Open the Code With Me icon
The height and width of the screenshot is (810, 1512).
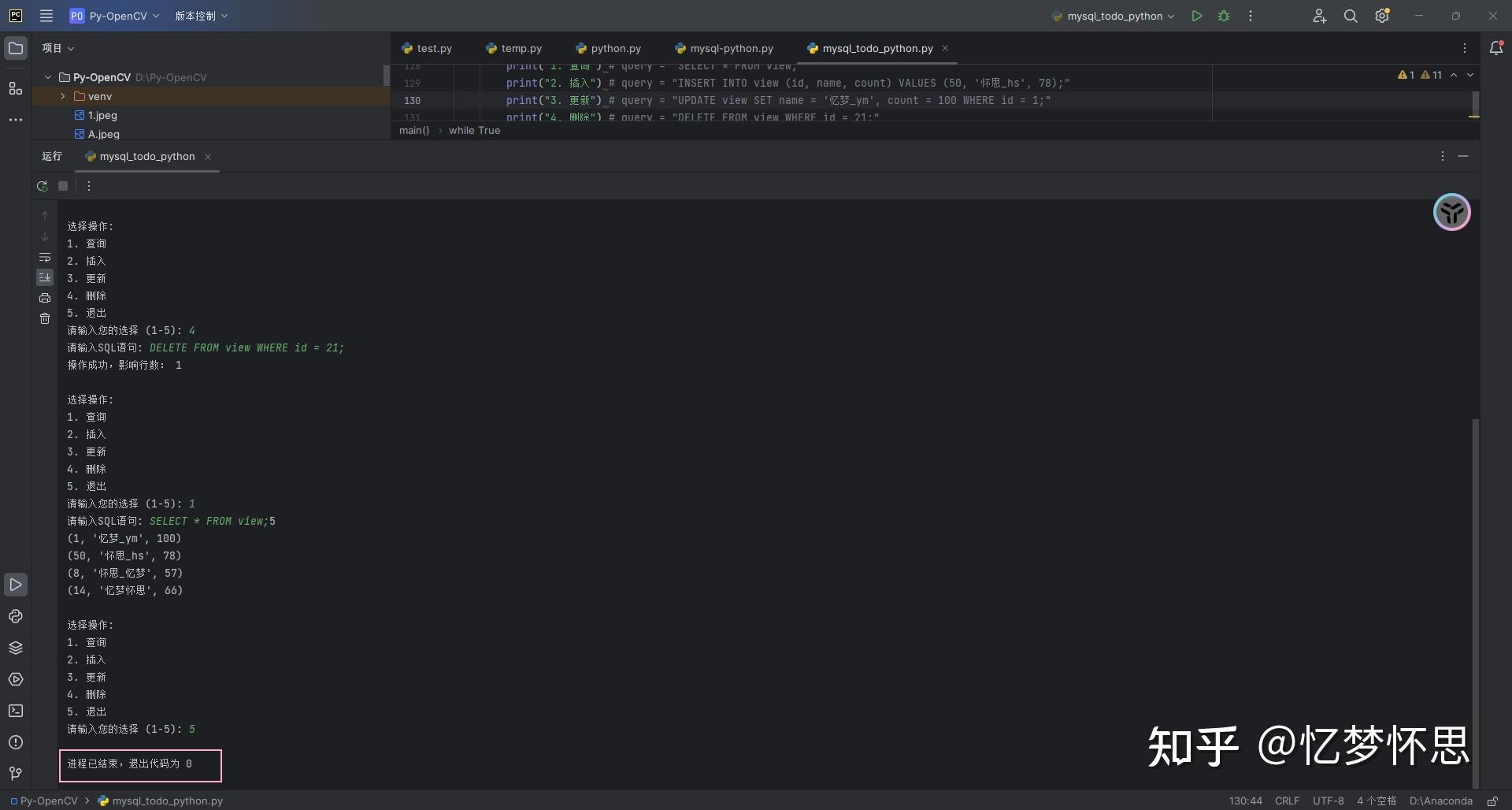tap(1320, 16)
